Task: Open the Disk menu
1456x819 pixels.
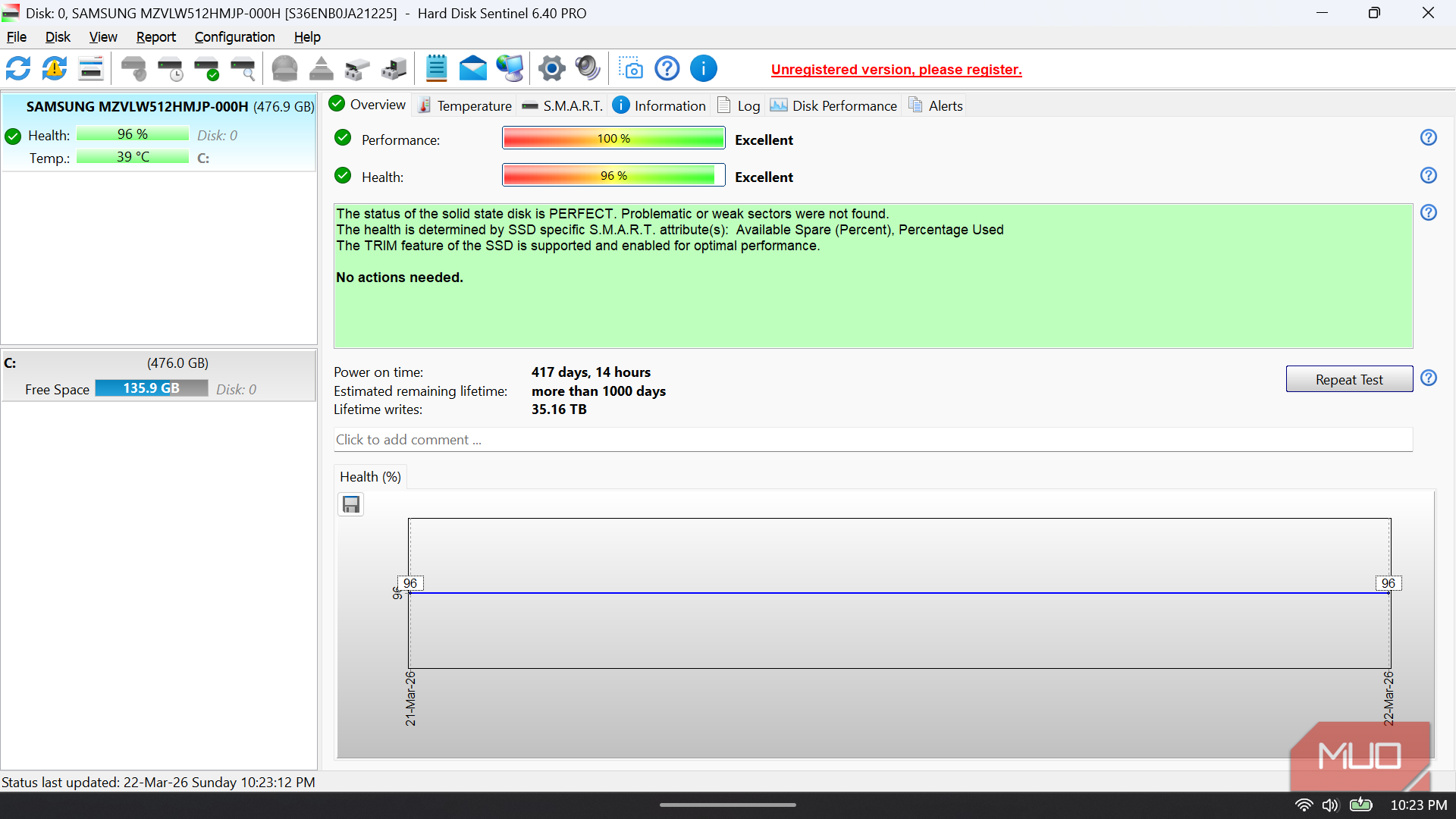Action: pos(58,37)
